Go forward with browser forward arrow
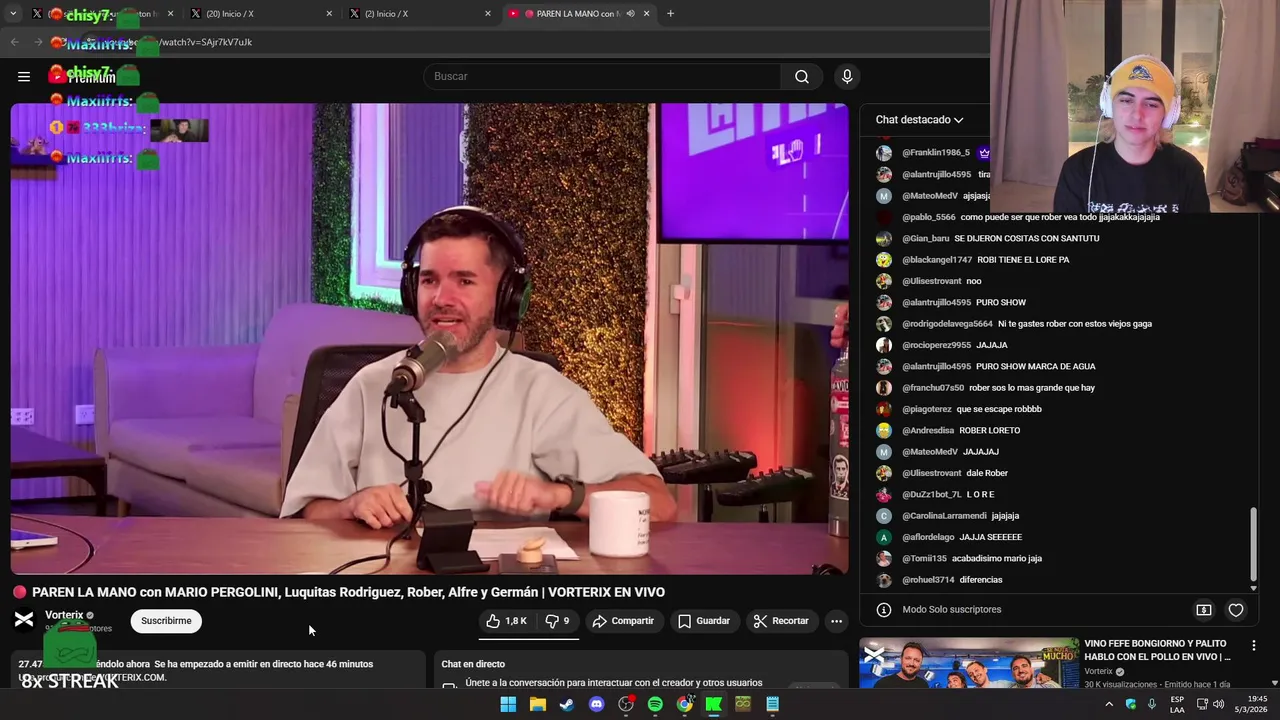1280x720 pixels. [40, 42]
